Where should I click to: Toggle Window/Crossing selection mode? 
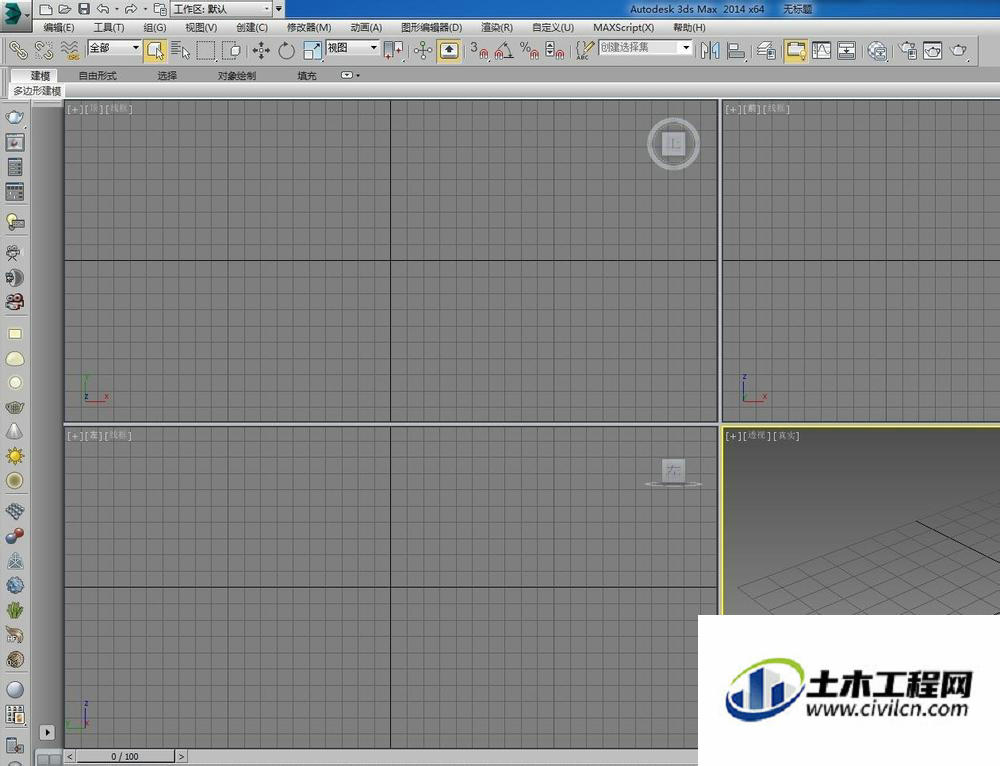[x=232, y=50]
